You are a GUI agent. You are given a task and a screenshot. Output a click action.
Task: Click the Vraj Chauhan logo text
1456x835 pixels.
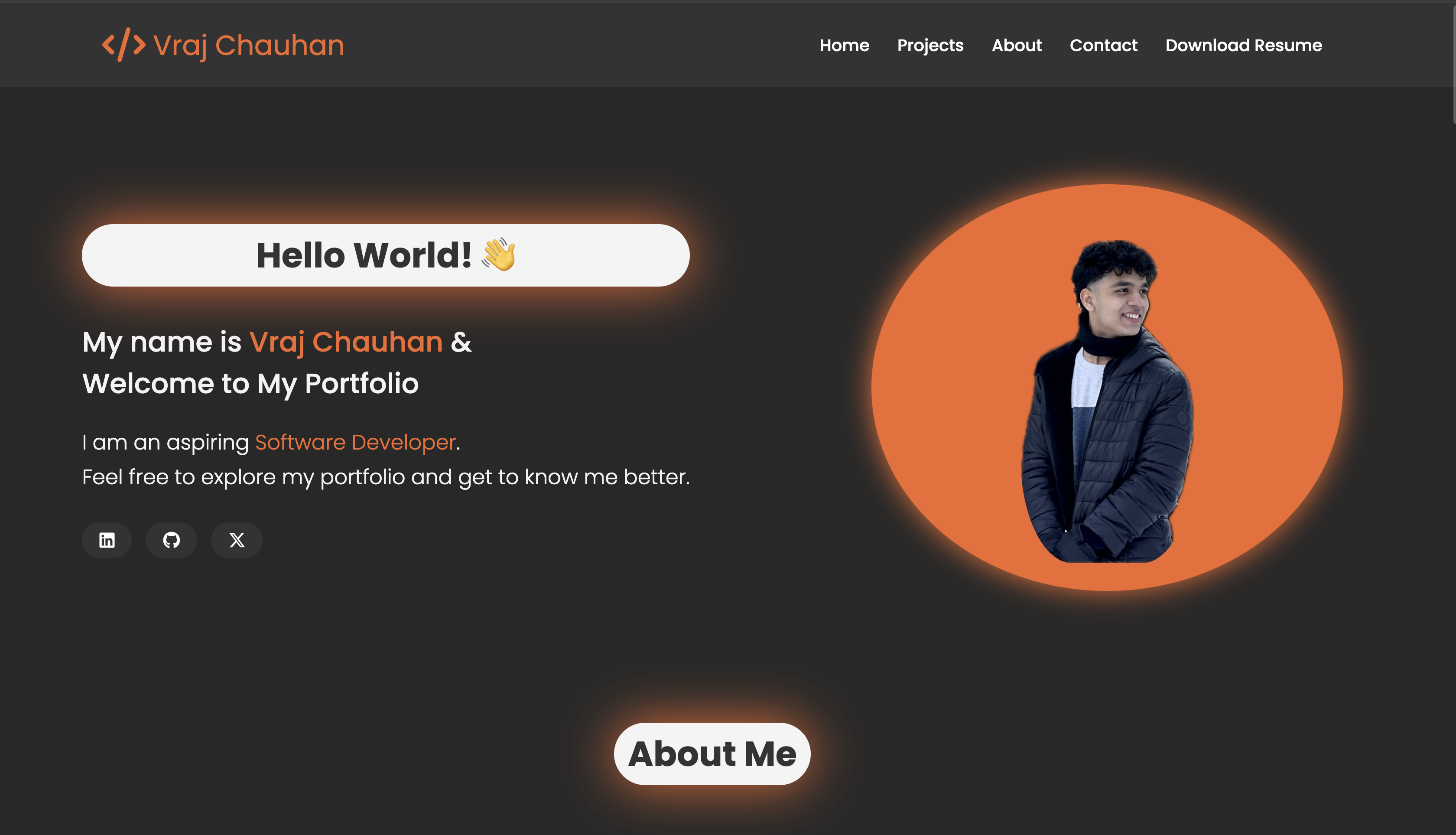[x=249, y=46]
